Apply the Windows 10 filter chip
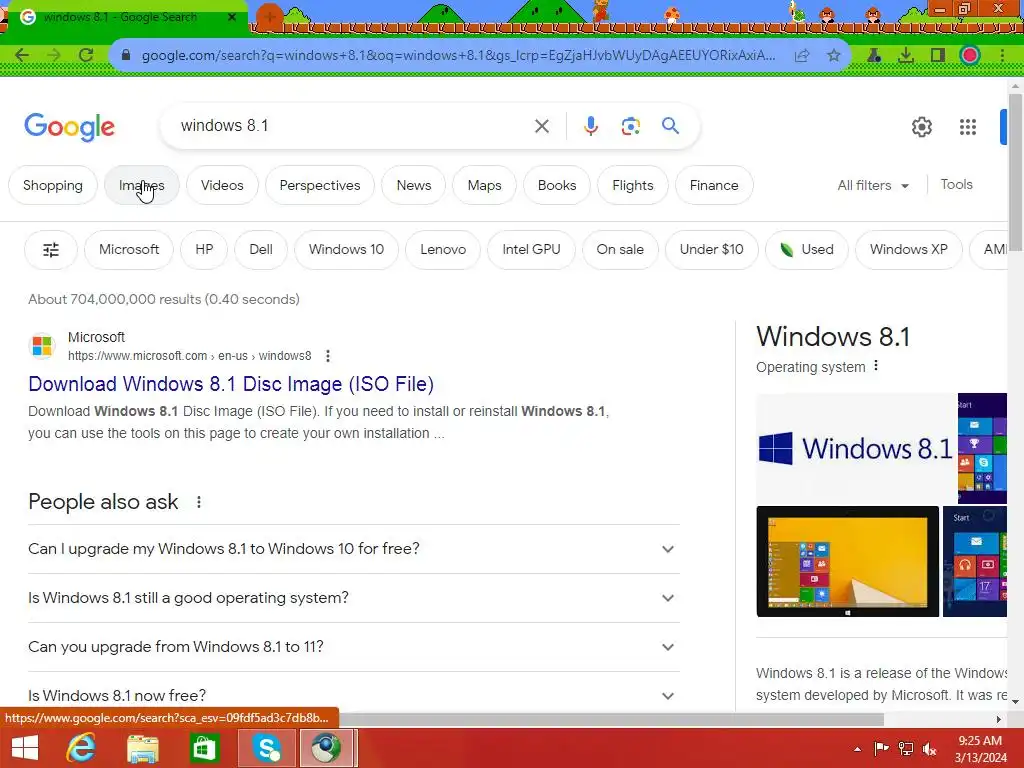The width and height of the screenshot is (1024, 768). point(346,249)
